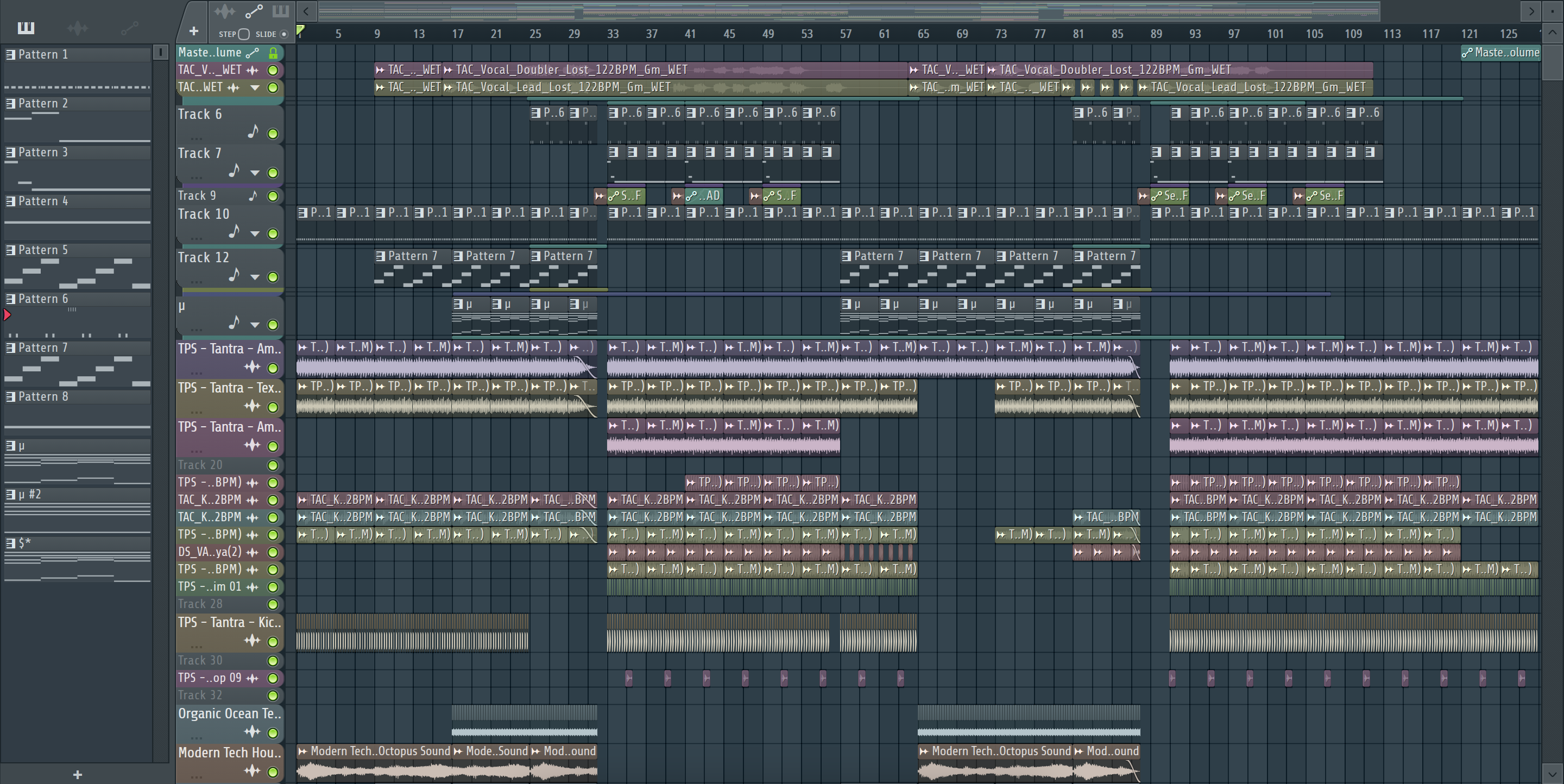Click the waveform icon on TAC_V.._WET track
The width and height of the screenshot is (1564, 784).
(x=252, y=71)
